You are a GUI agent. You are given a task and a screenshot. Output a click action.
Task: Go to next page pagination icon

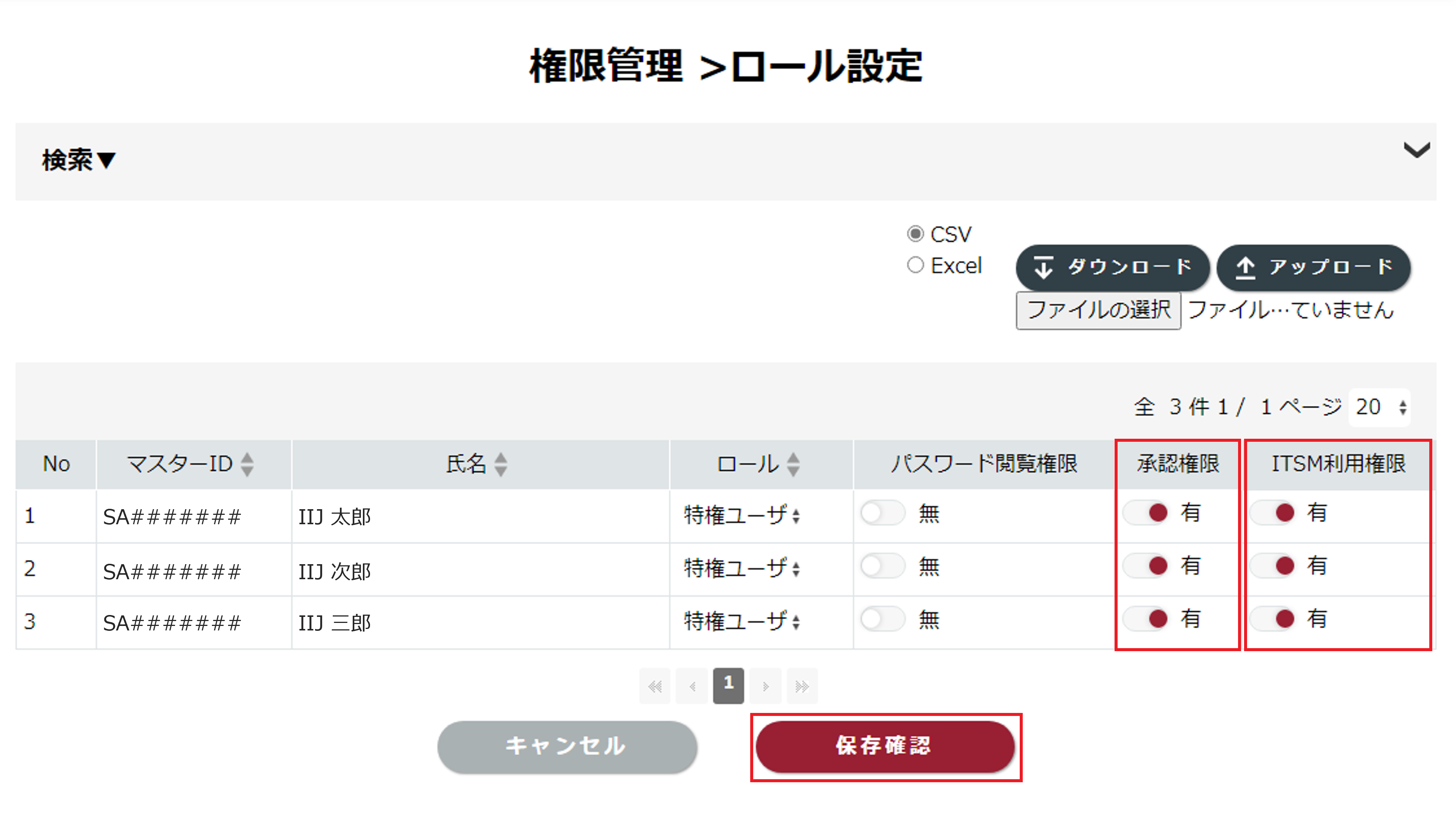tap(765, 686)
